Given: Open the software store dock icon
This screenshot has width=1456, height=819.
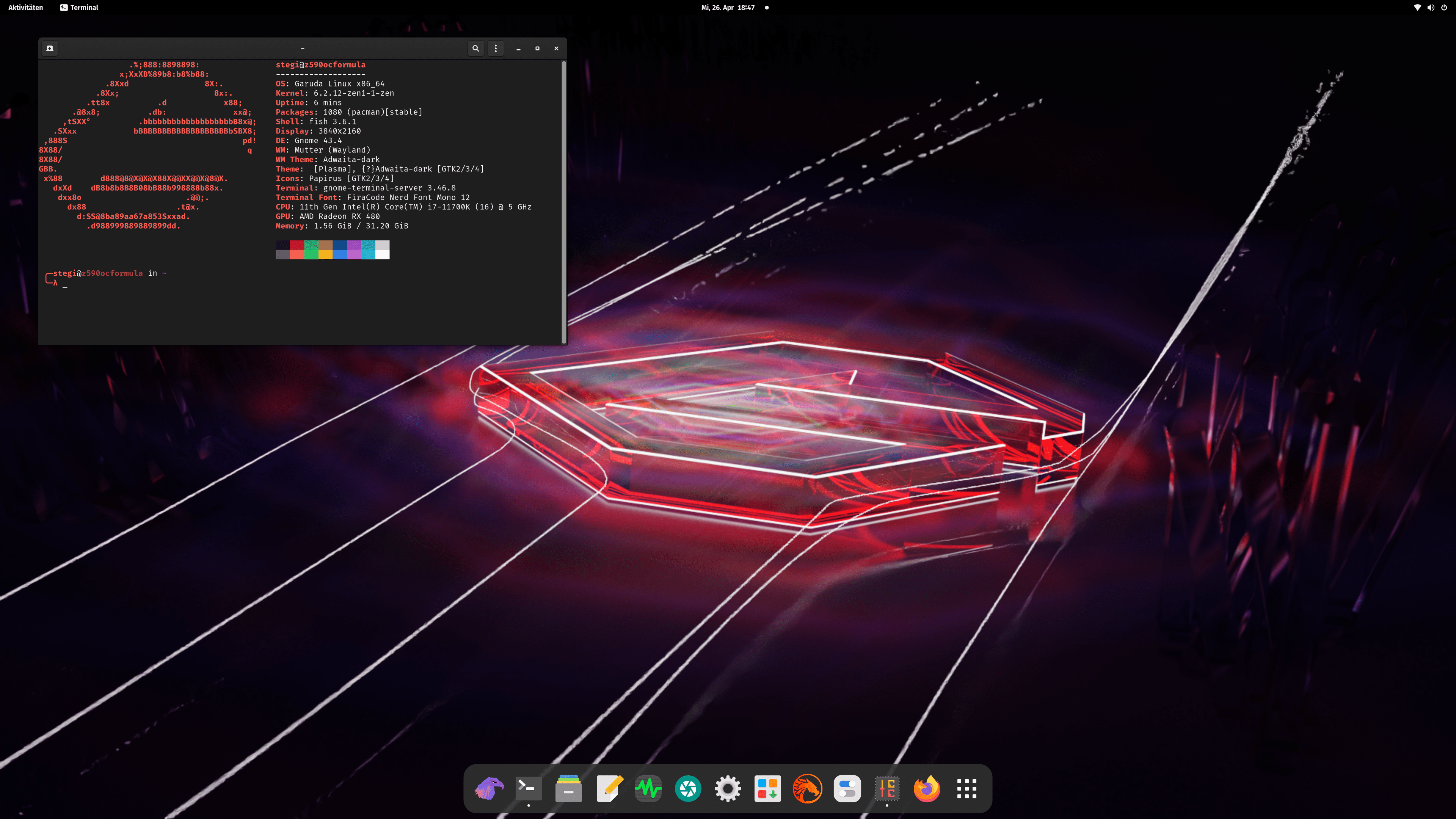Looking at the screenshot, I should click(767, 789).
